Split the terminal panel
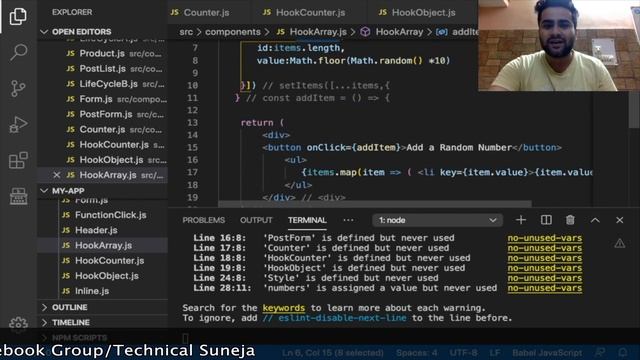The height and width of the screenshot is (360, 640). point(546,220)
